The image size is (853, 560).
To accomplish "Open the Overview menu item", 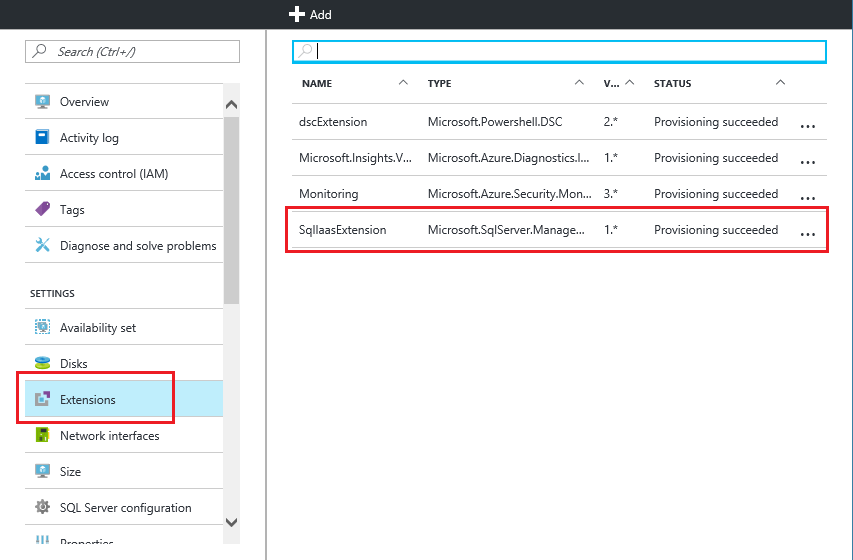I will (x=124, y=102).
